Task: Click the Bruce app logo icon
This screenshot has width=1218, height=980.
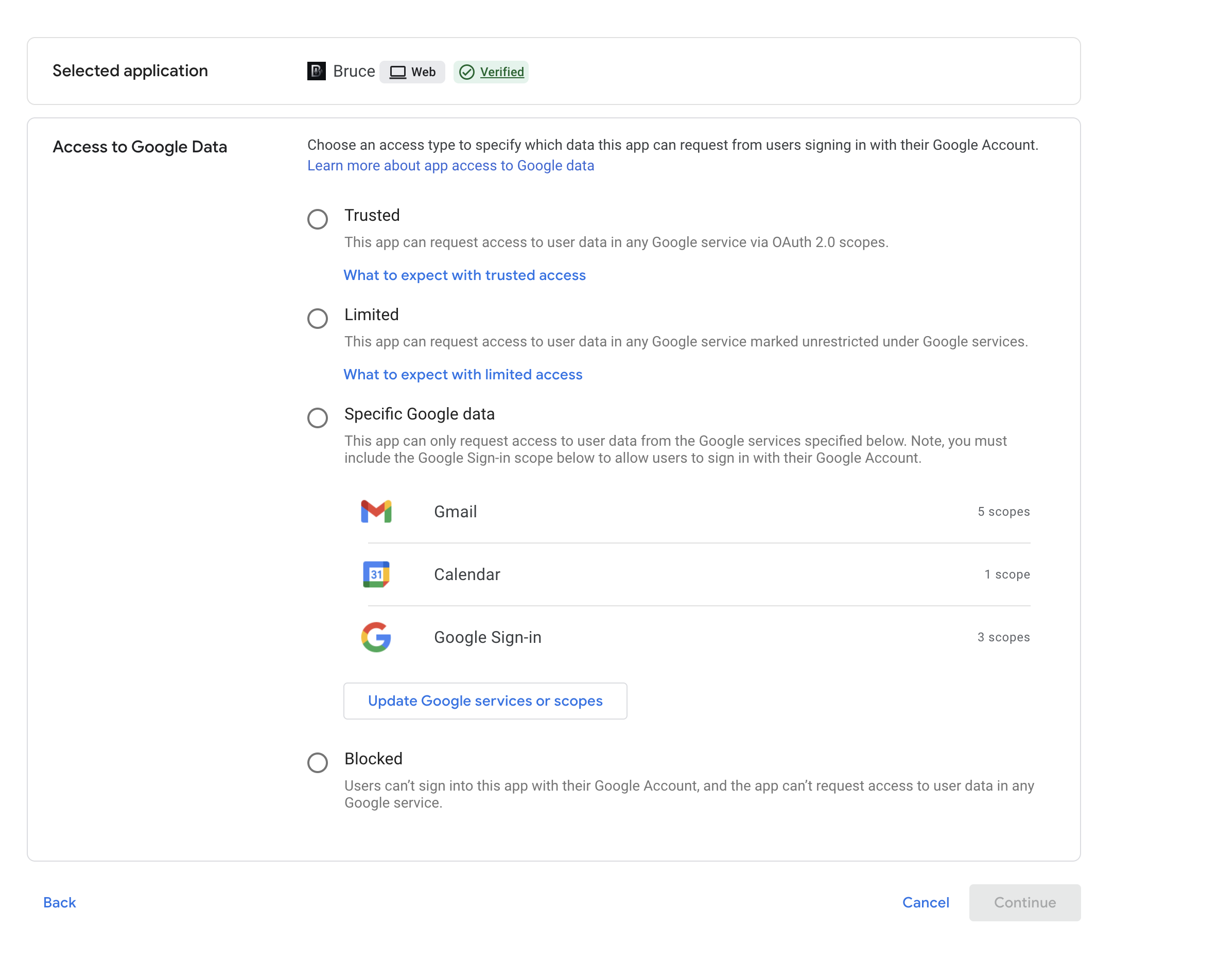Action: click(317, 71)
